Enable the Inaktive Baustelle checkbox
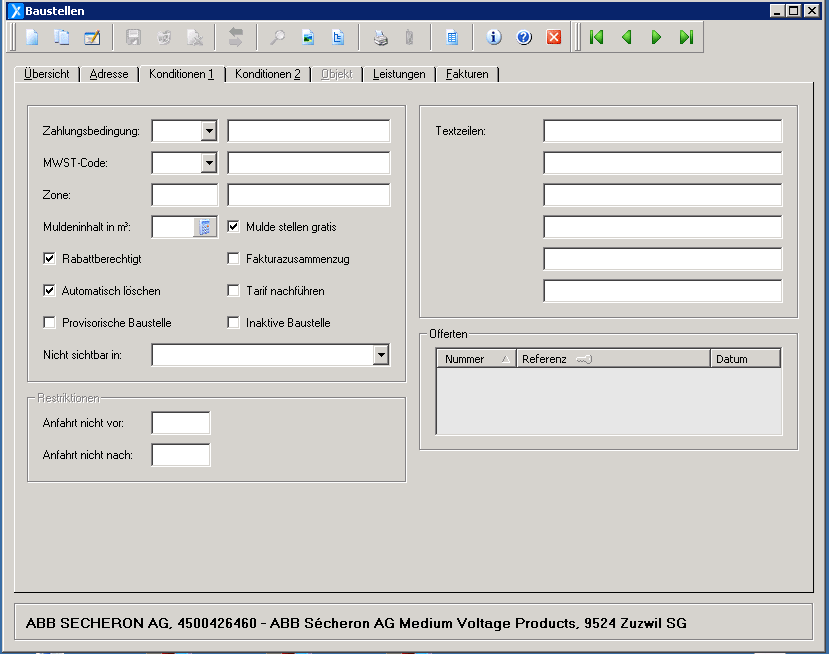The height and width of the screenshot is (654, 829). 234,323
